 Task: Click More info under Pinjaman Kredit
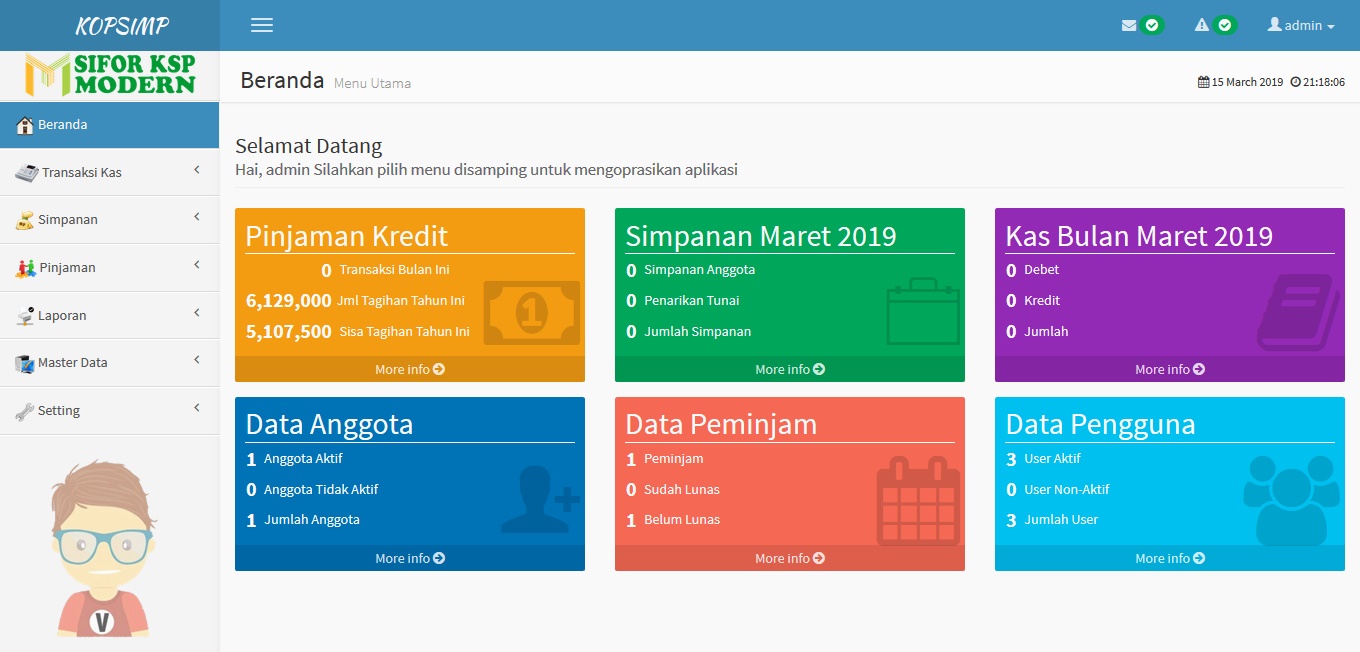tap(409, 369)
